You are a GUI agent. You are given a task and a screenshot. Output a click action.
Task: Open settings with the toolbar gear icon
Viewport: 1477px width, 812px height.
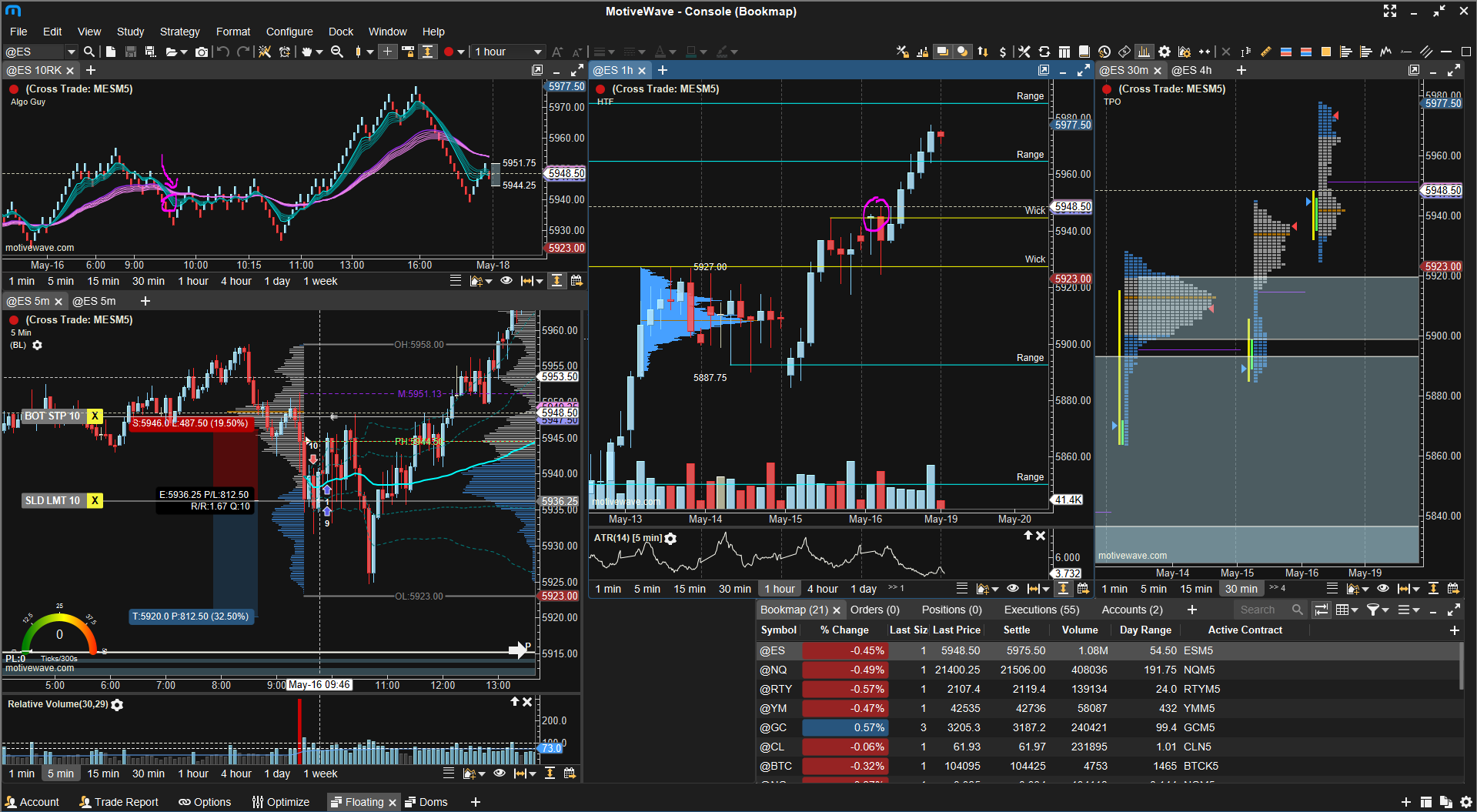pos(1165,52)
